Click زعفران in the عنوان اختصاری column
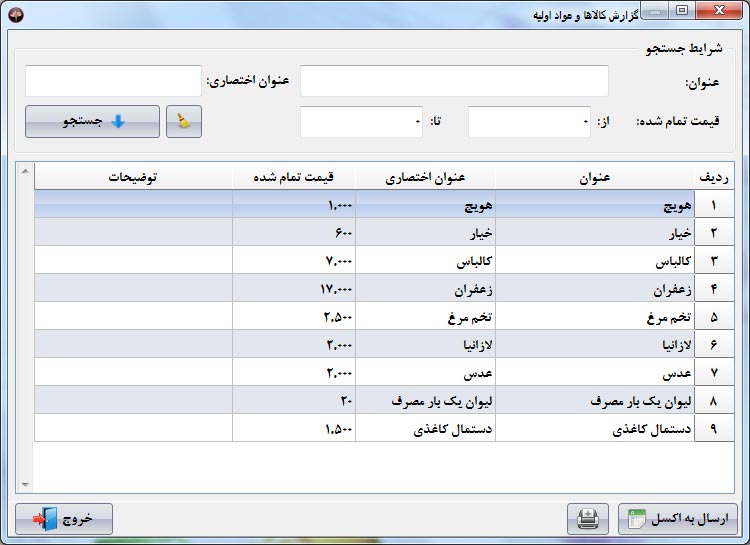The height and width of the screenshot is (545, 750). tap(425, 289)
